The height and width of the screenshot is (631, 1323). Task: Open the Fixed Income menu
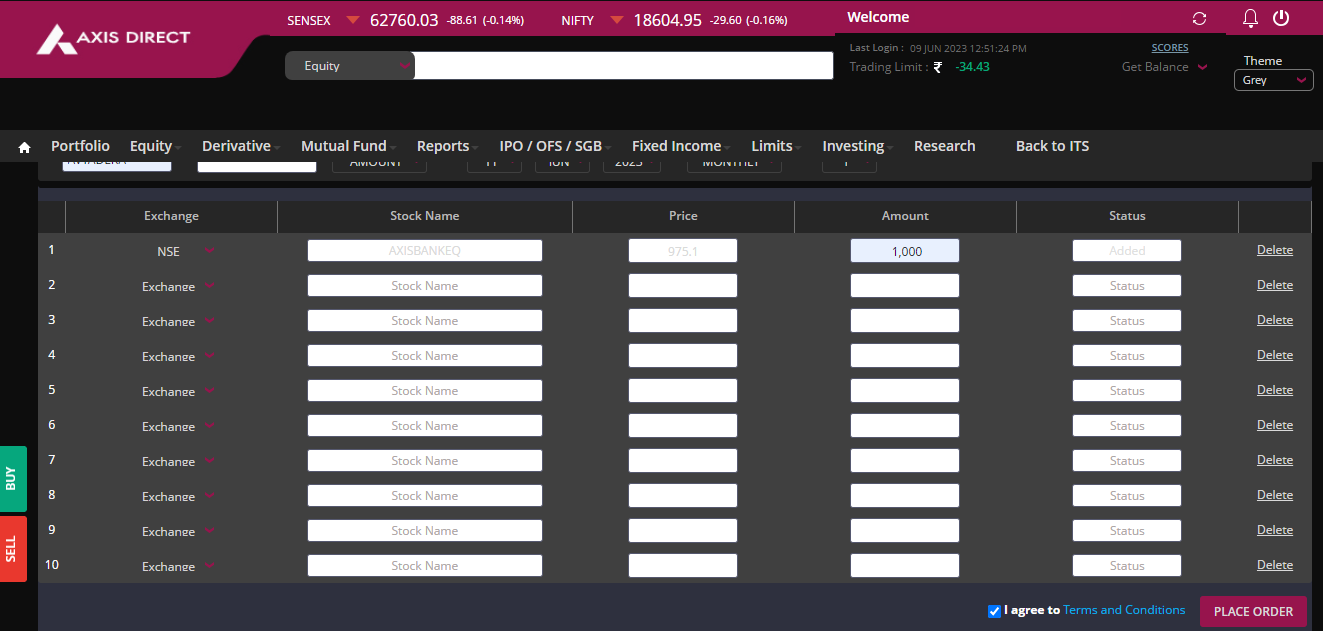[x=679, y=146]
